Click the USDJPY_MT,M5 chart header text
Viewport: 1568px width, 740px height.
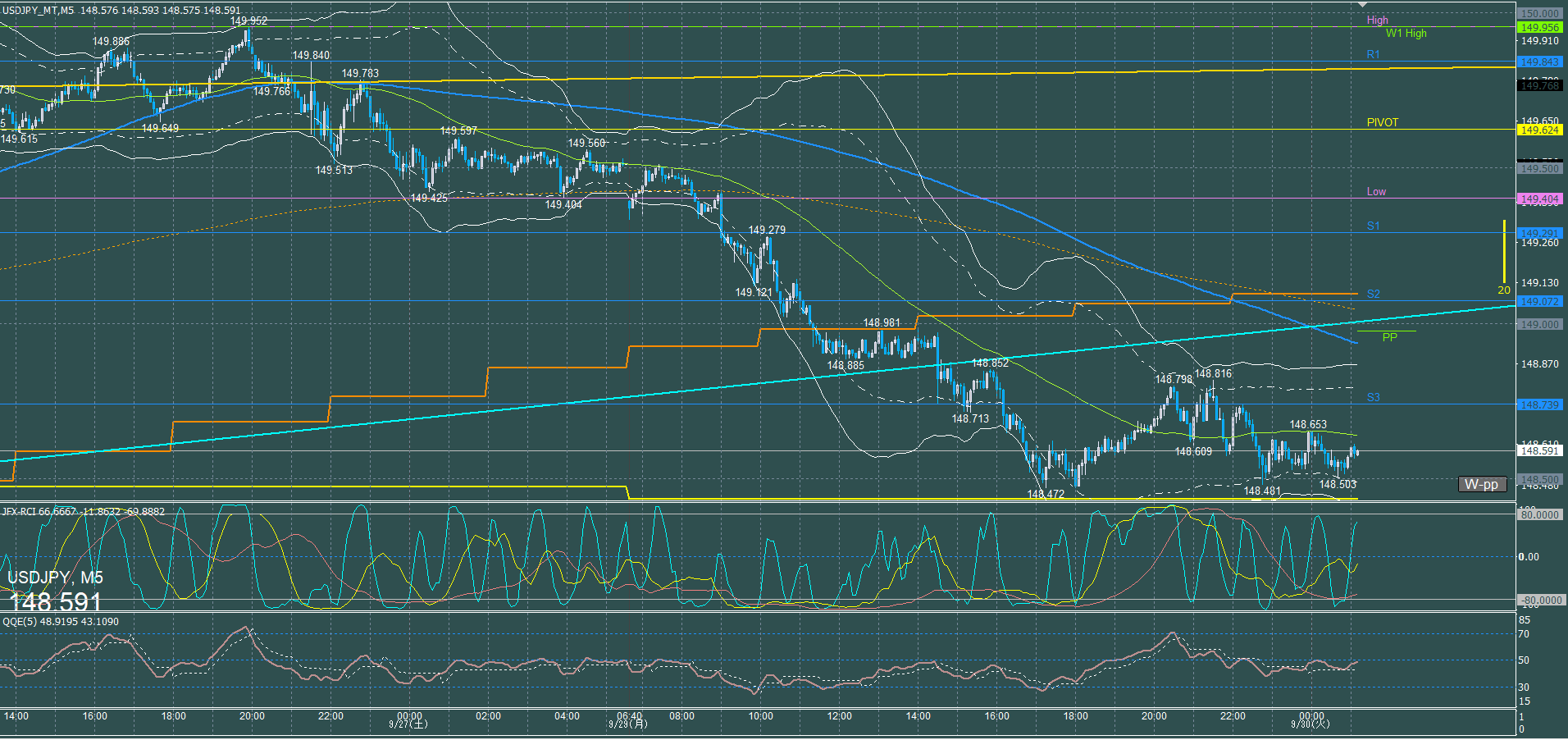pos(38,11)
